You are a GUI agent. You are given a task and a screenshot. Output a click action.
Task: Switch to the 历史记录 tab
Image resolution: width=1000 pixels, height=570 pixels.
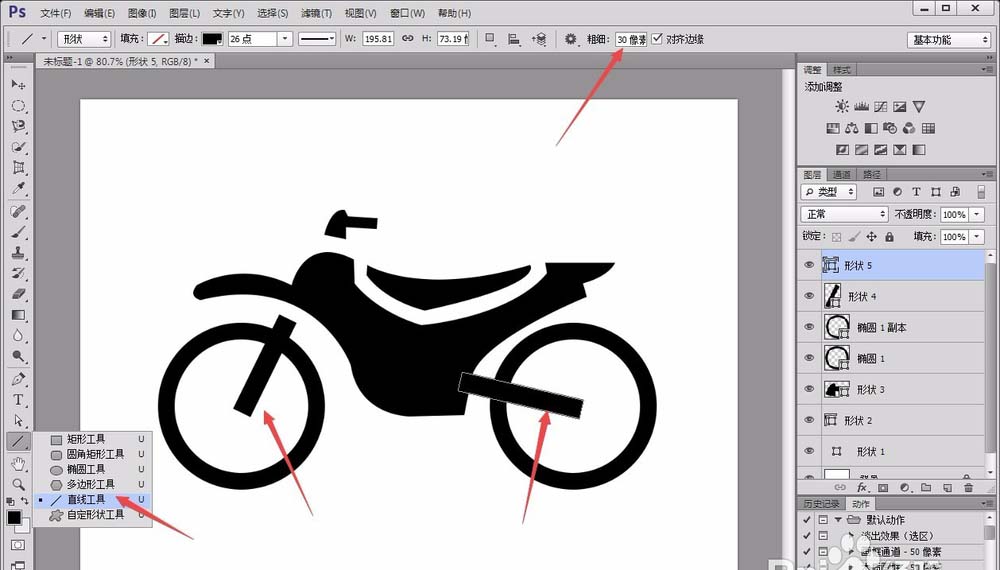(x=821, y=504)
